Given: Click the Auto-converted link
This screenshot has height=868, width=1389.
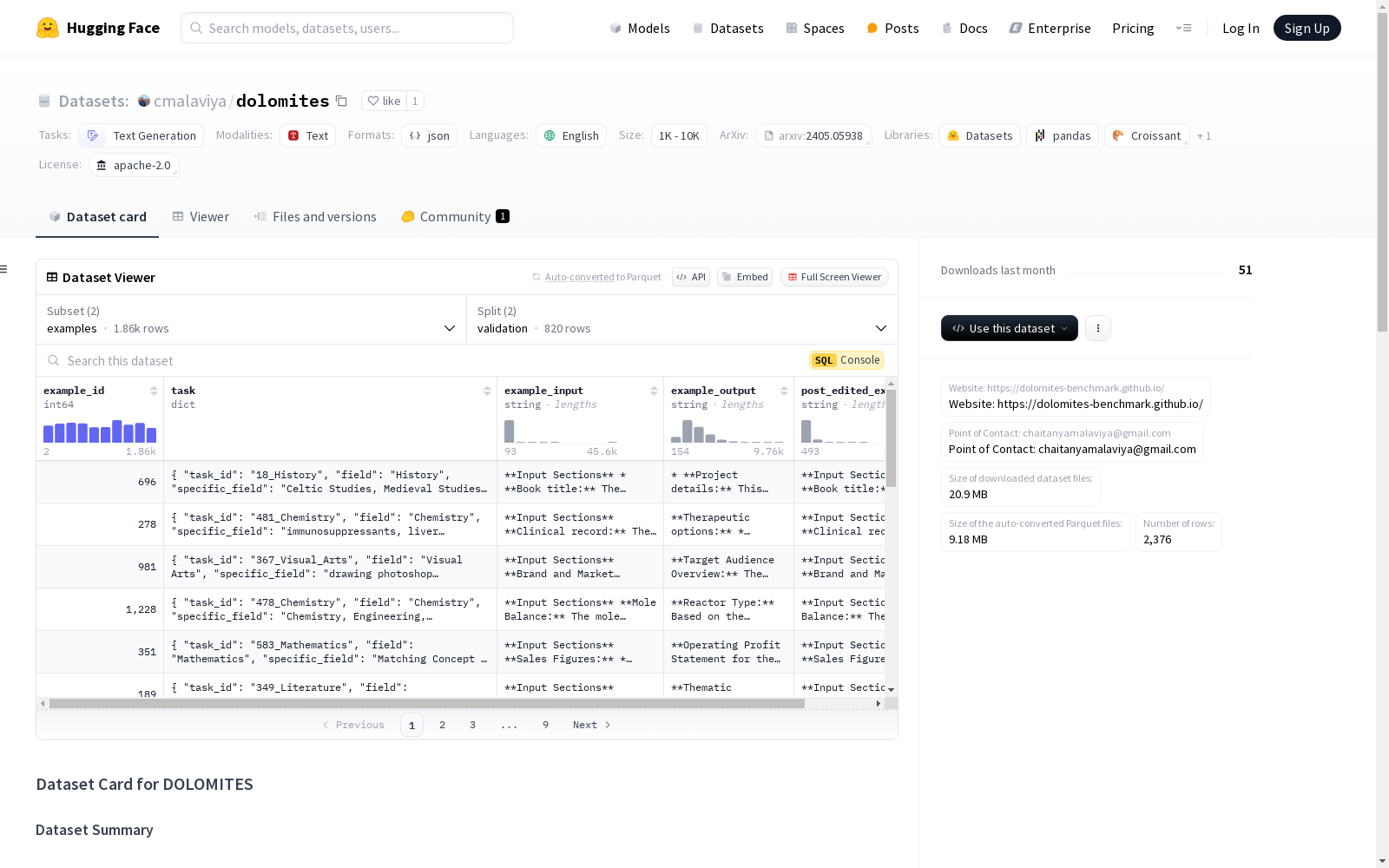Looking at the screenshot, I should click(579, 277).
